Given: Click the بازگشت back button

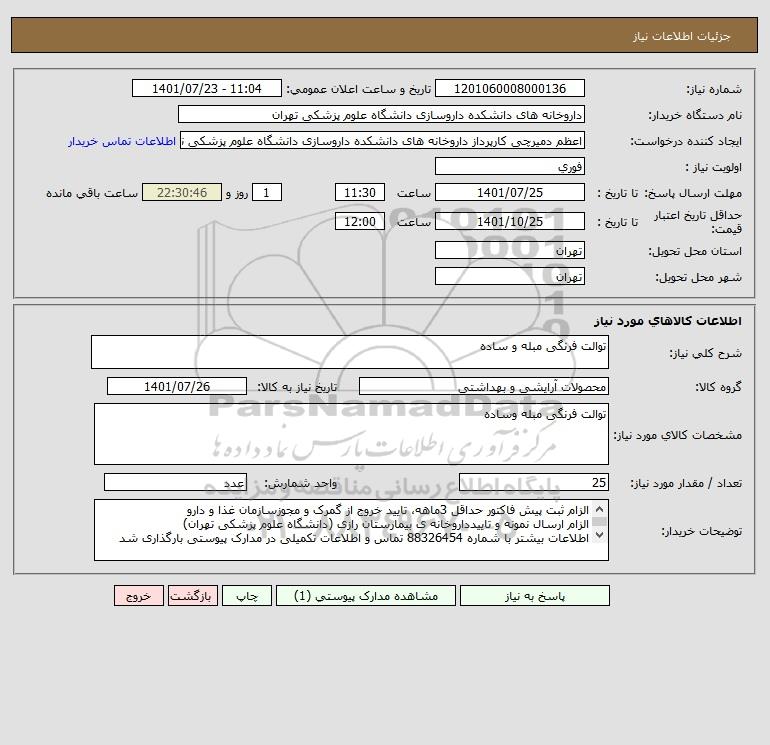Looking at the screenshot, I should pos(192,596).
